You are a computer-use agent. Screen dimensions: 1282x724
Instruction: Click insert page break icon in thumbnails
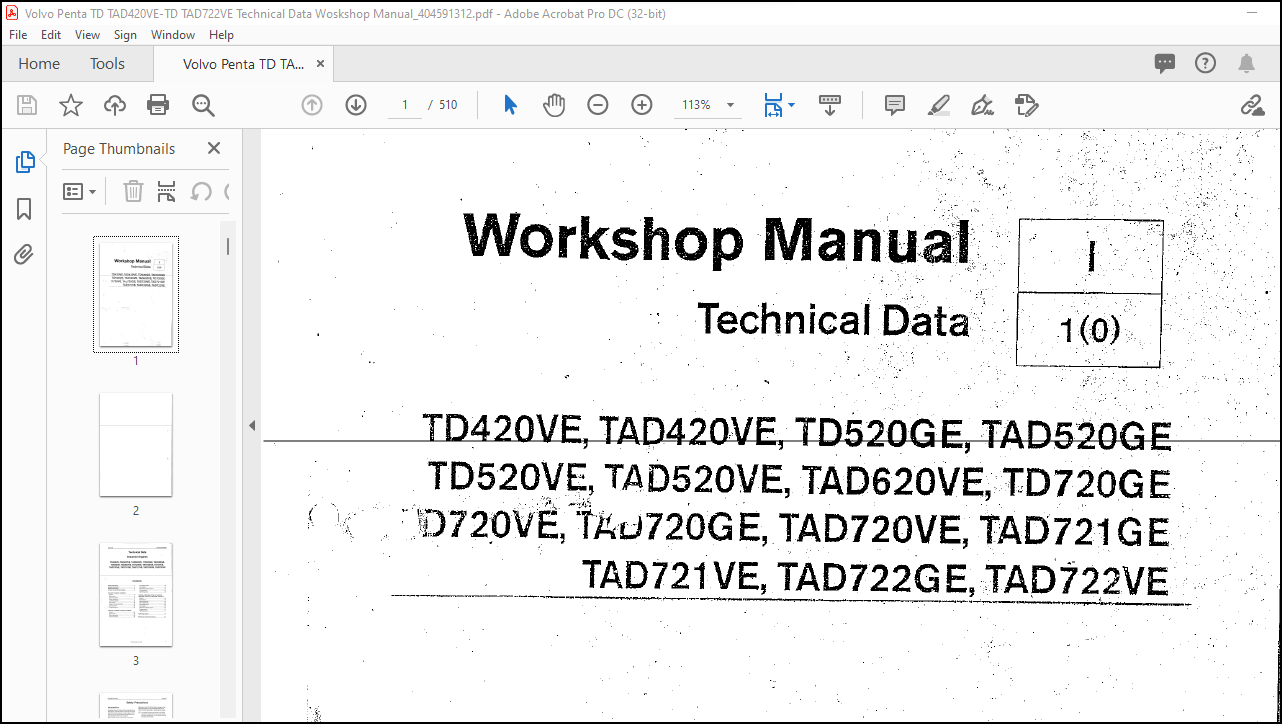pyautogui.click(x=167, y=191)
